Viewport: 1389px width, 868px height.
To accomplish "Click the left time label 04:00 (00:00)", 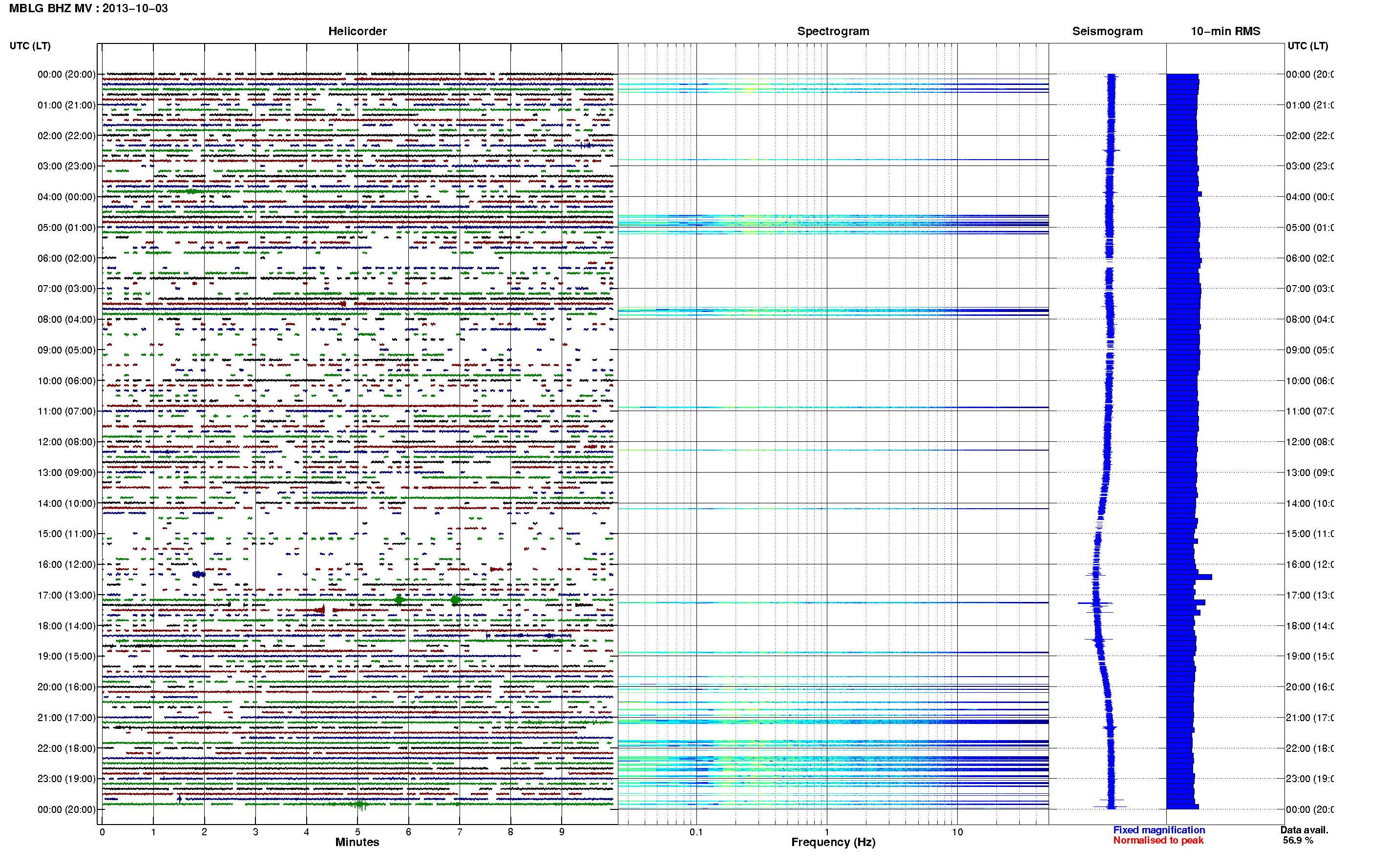I will pos(66,197).
